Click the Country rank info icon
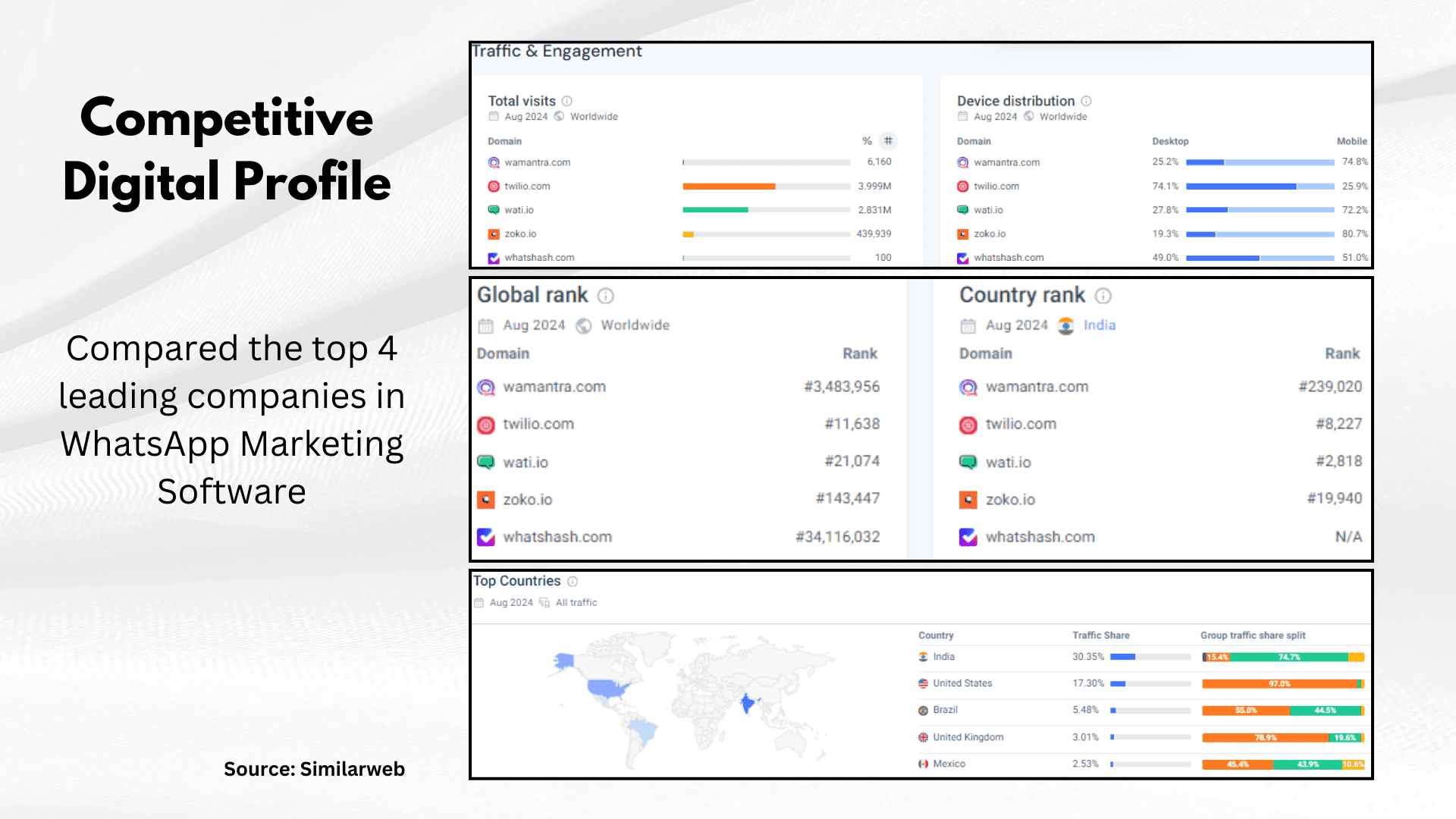1456x819 pixels. (1103, 296)
